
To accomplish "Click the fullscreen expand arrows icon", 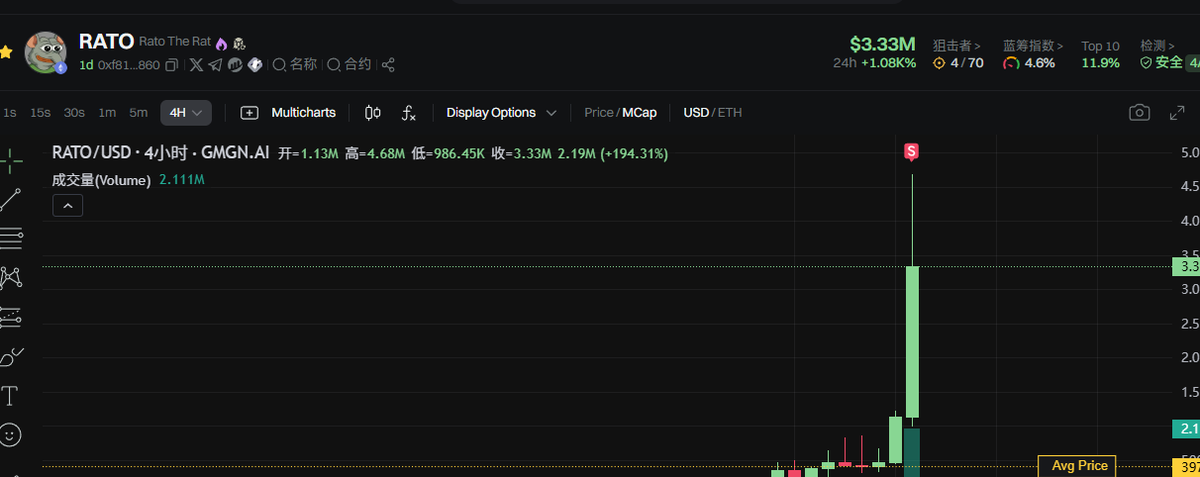I will [1177, 113].
